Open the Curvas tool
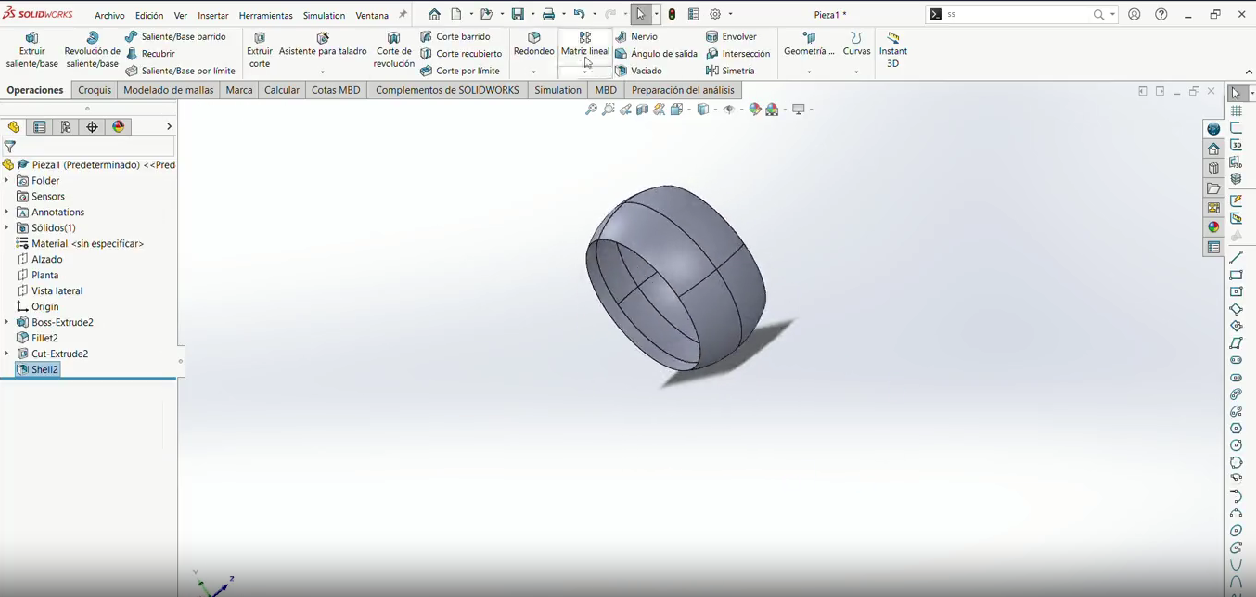The image size is (1256, 597). 856,45
